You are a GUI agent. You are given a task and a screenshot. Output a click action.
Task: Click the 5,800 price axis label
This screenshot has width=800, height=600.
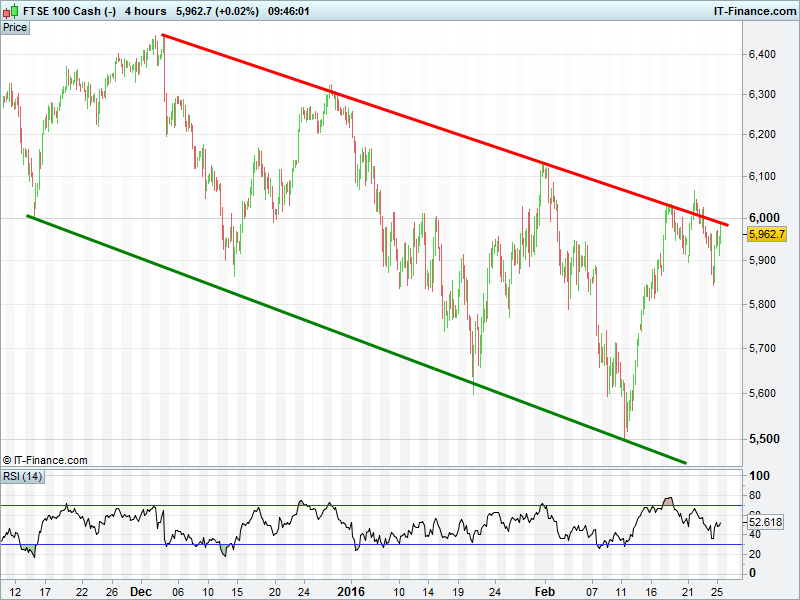point(762,304)
